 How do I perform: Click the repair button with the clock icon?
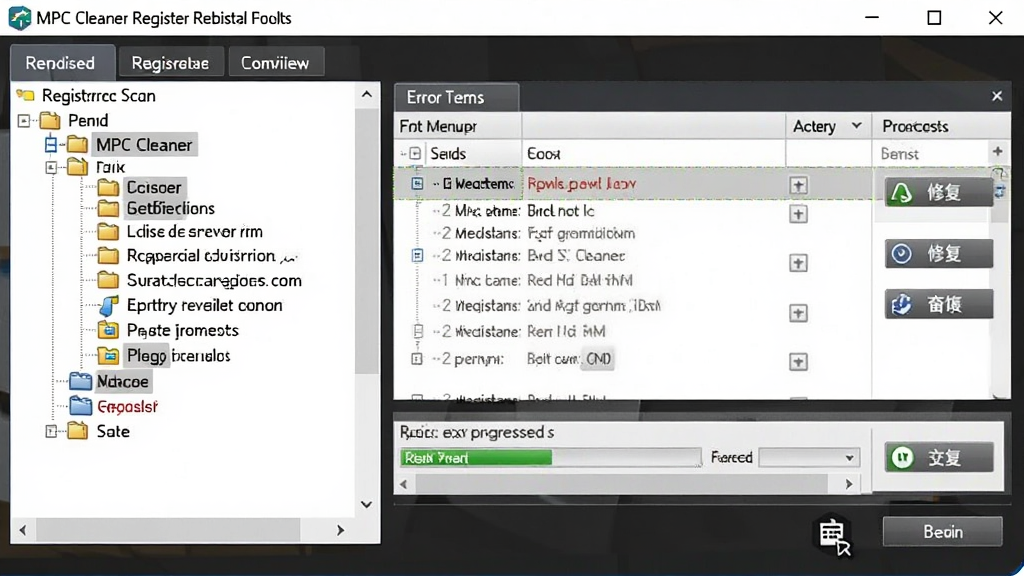coord(938,253)
